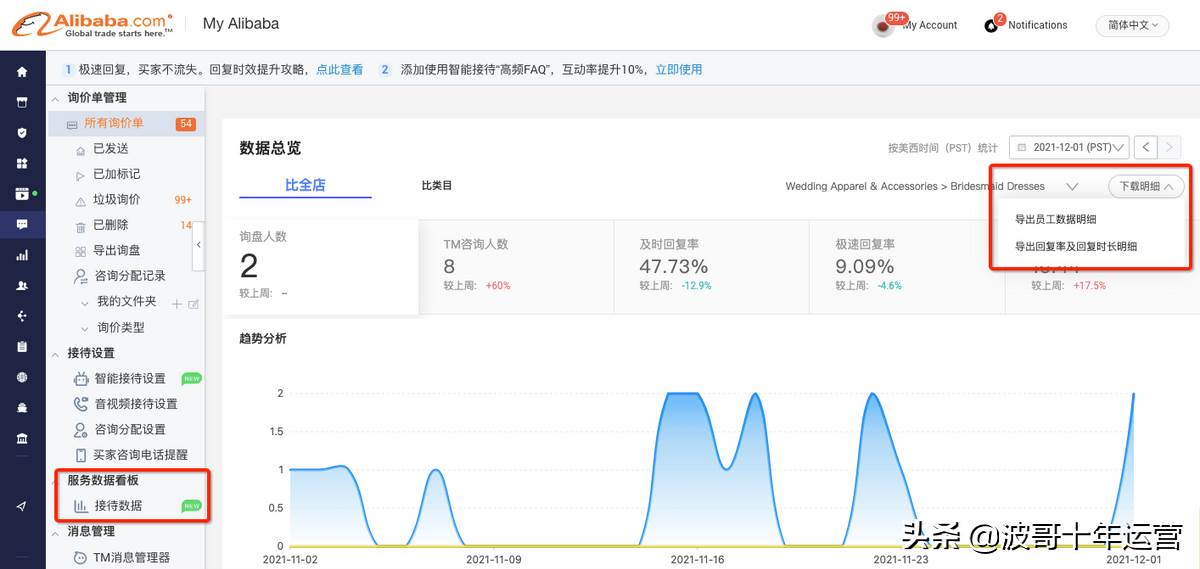Switch to the 比类目 tab

coord(437,186)
